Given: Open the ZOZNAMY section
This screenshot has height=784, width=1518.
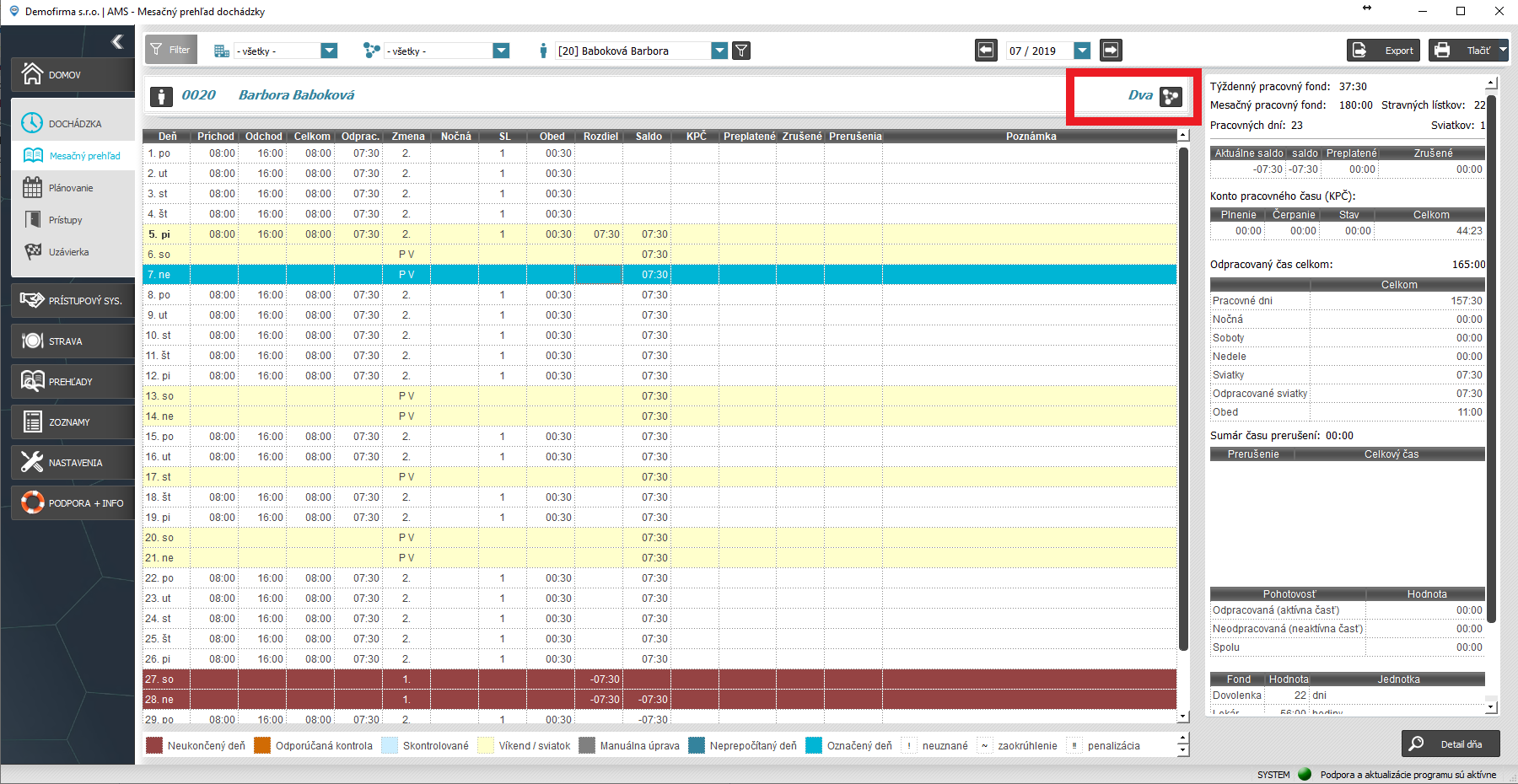Looking at the screenshot, I should (x=73, y=422).
